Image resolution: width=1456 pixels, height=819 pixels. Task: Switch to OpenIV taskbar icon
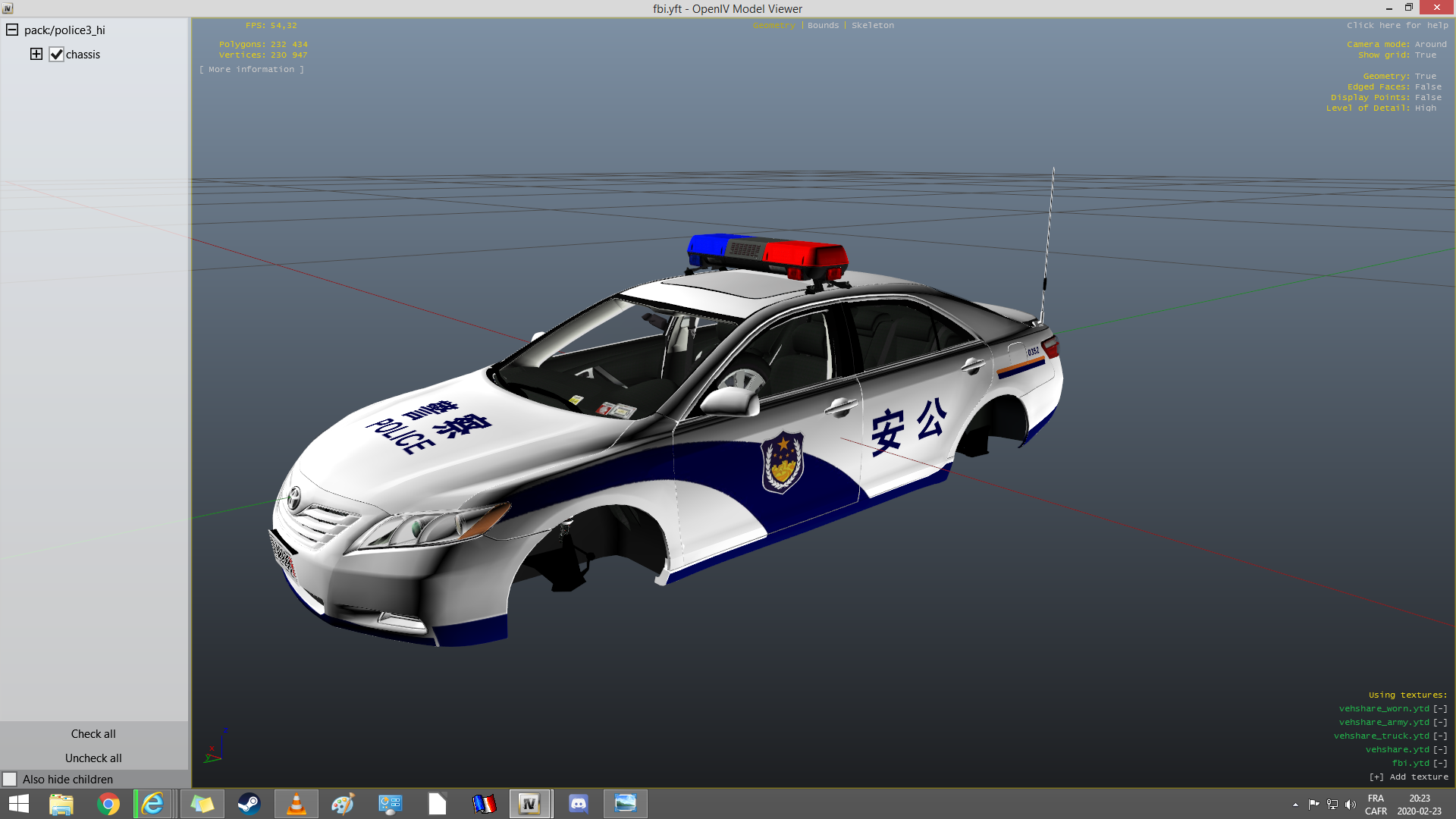pyautogui.click(x=529, y=803)
